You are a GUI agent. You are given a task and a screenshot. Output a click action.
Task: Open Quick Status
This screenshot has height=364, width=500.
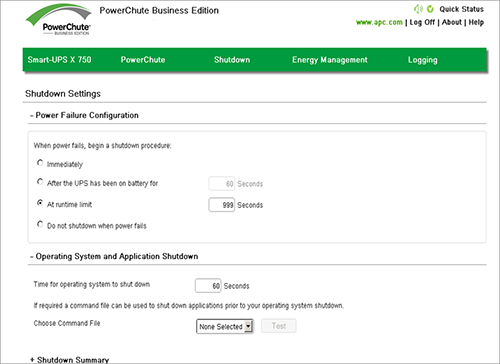click(461, 9)
